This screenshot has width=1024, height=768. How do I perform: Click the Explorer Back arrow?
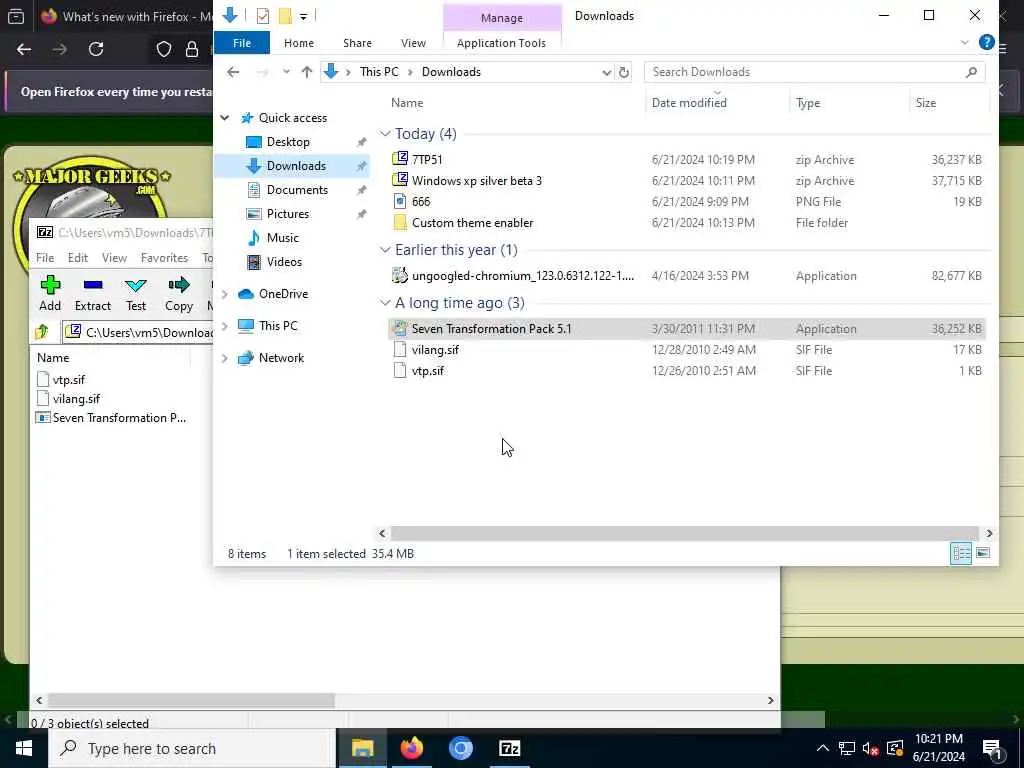pos(233,72)
